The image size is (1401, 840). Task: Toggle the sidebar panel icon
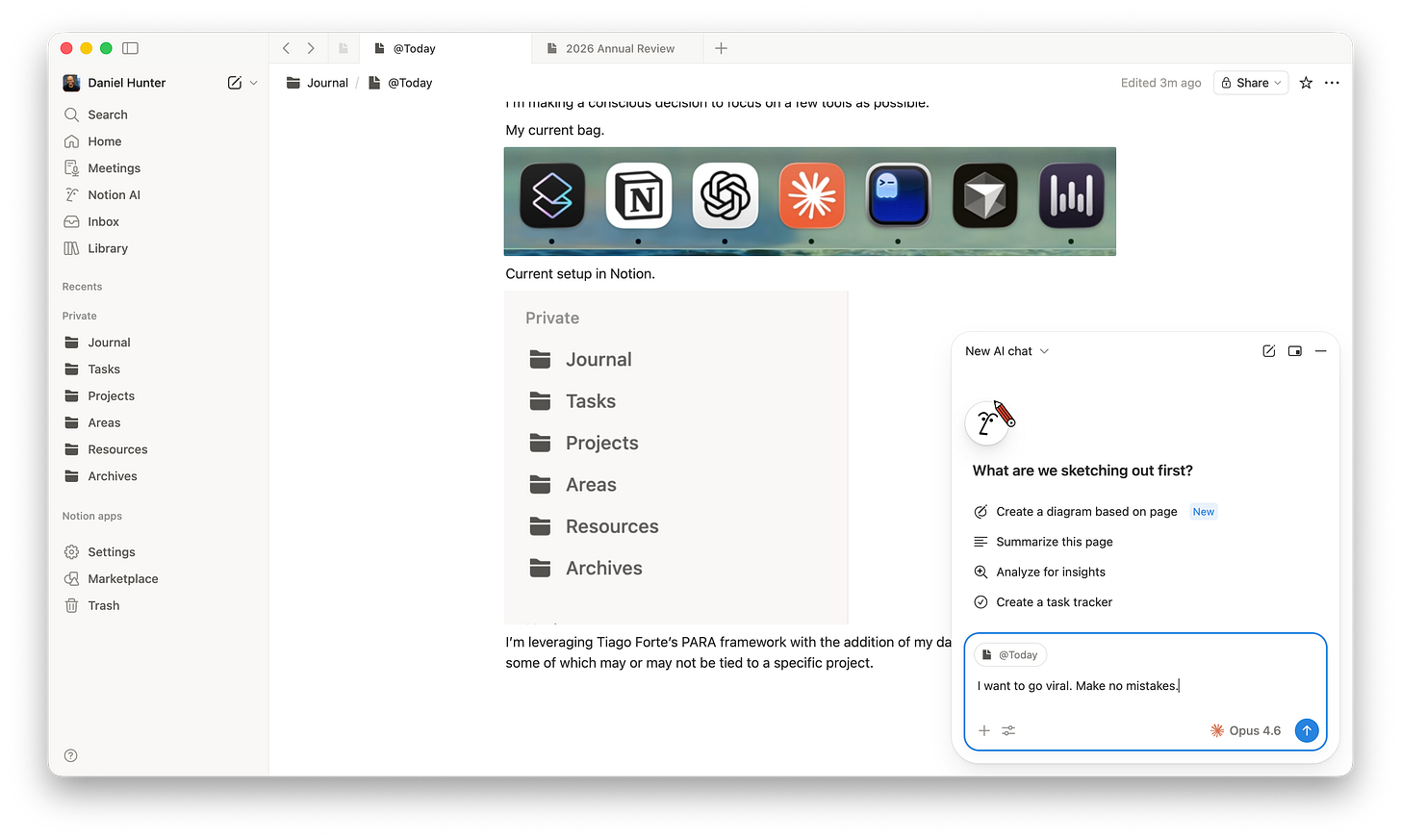click(131, 48)
